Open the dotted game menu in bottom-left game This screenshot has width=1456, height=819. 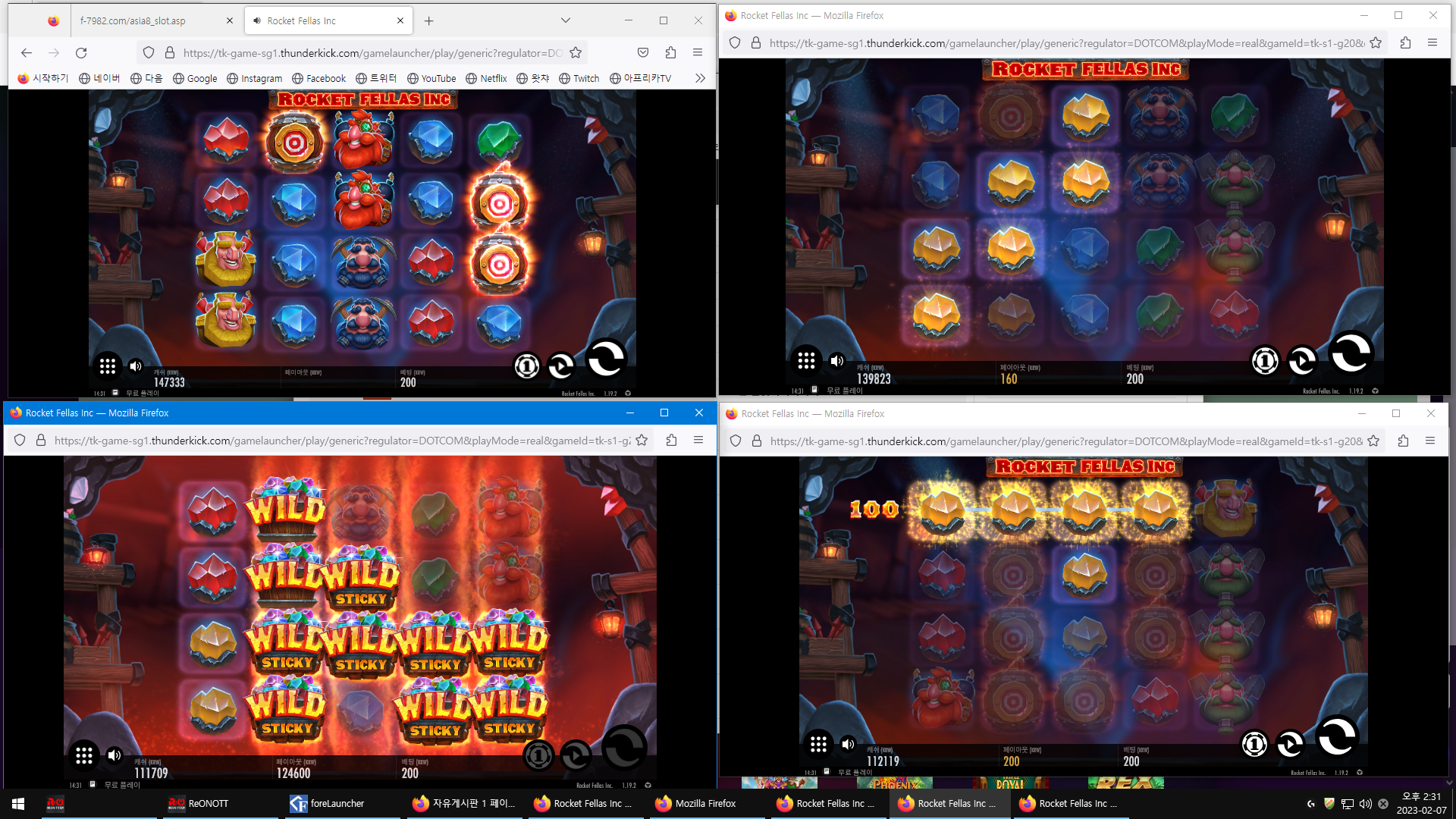(x=84, y=755)
